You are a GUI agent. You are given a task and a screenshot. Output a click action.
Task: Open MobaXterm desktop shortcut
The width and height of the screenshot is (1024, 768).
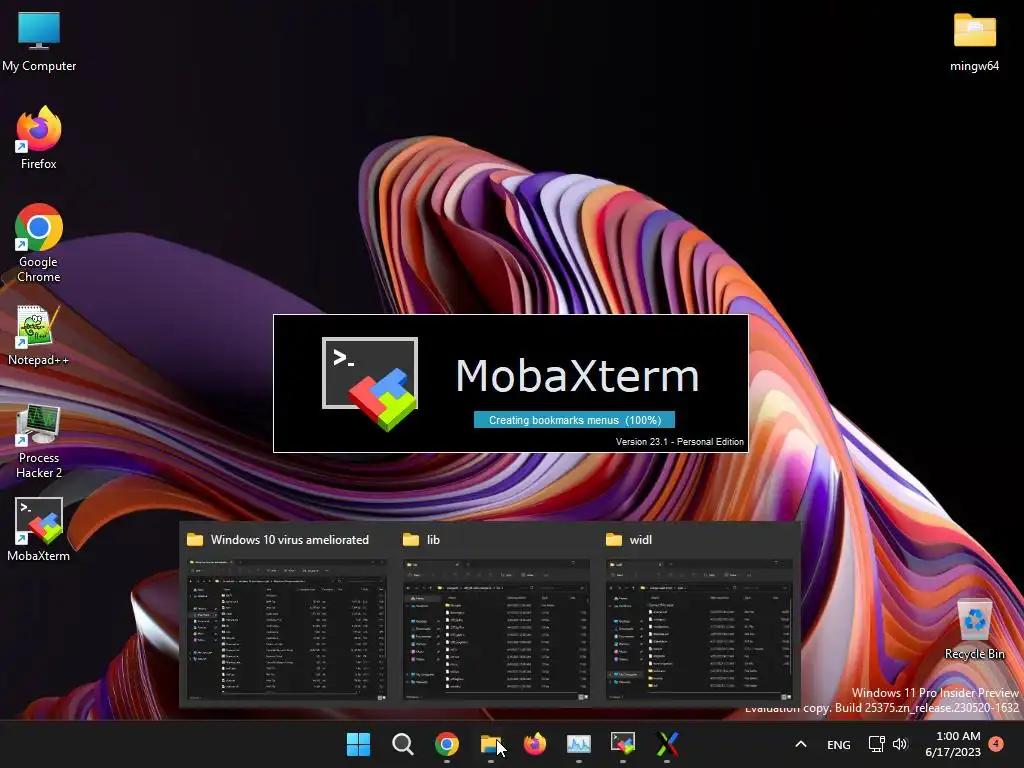point(39,530)
